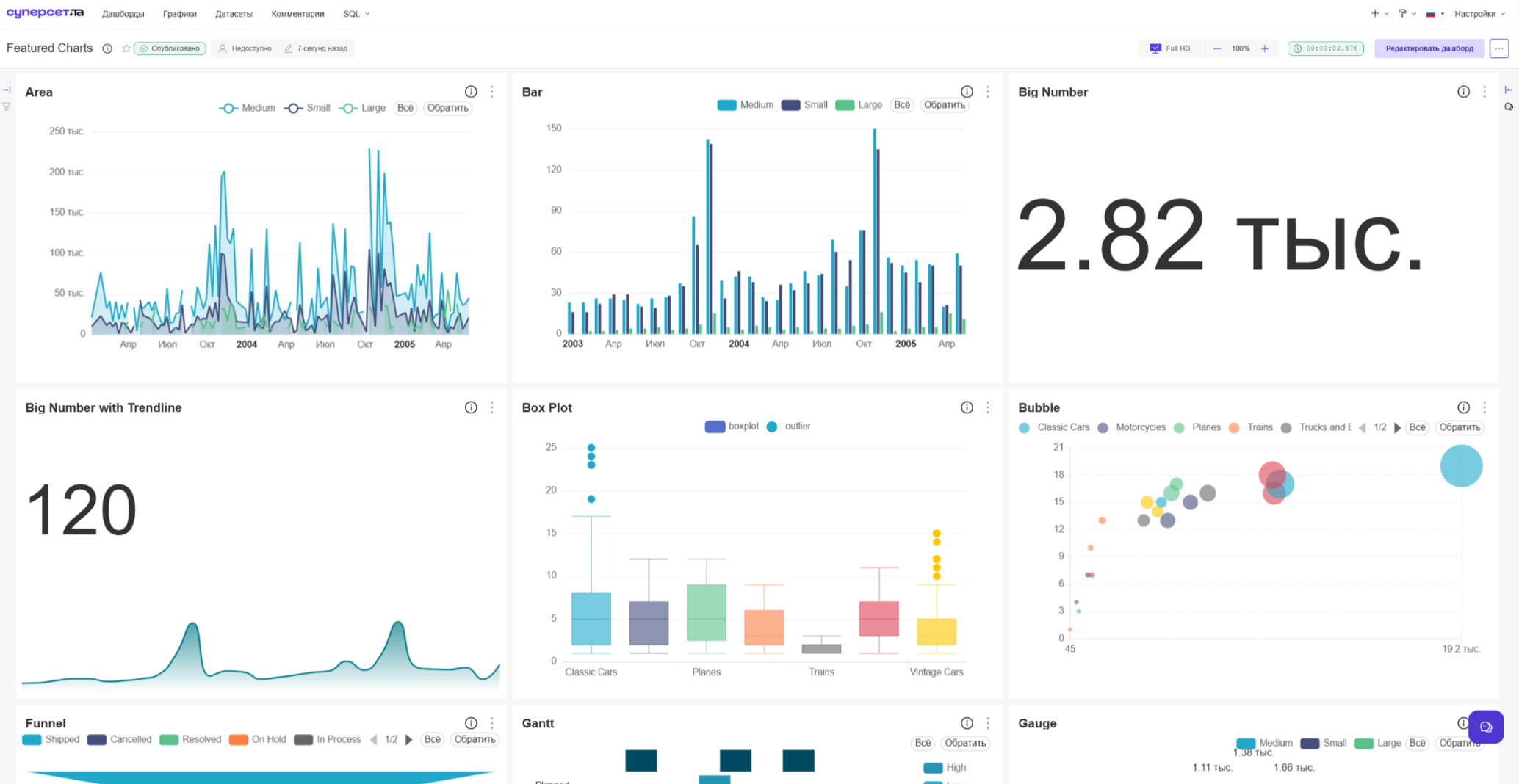Expand the left filter panel arrow
The height and width of the screenshot is (784, 1519).
pos(7,90)
